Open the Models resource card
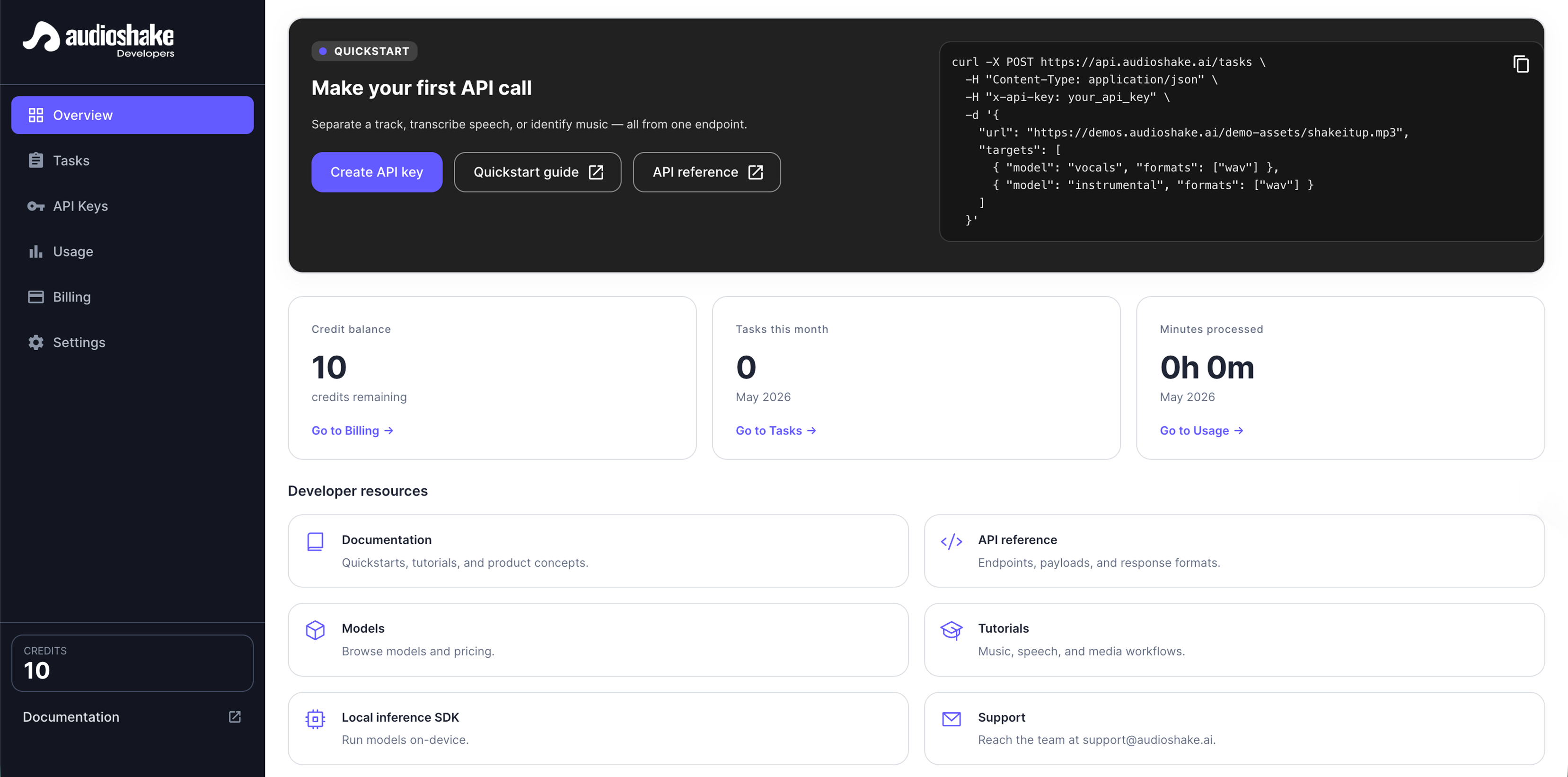Viewport: 1568px width, 777px height. 599,639
